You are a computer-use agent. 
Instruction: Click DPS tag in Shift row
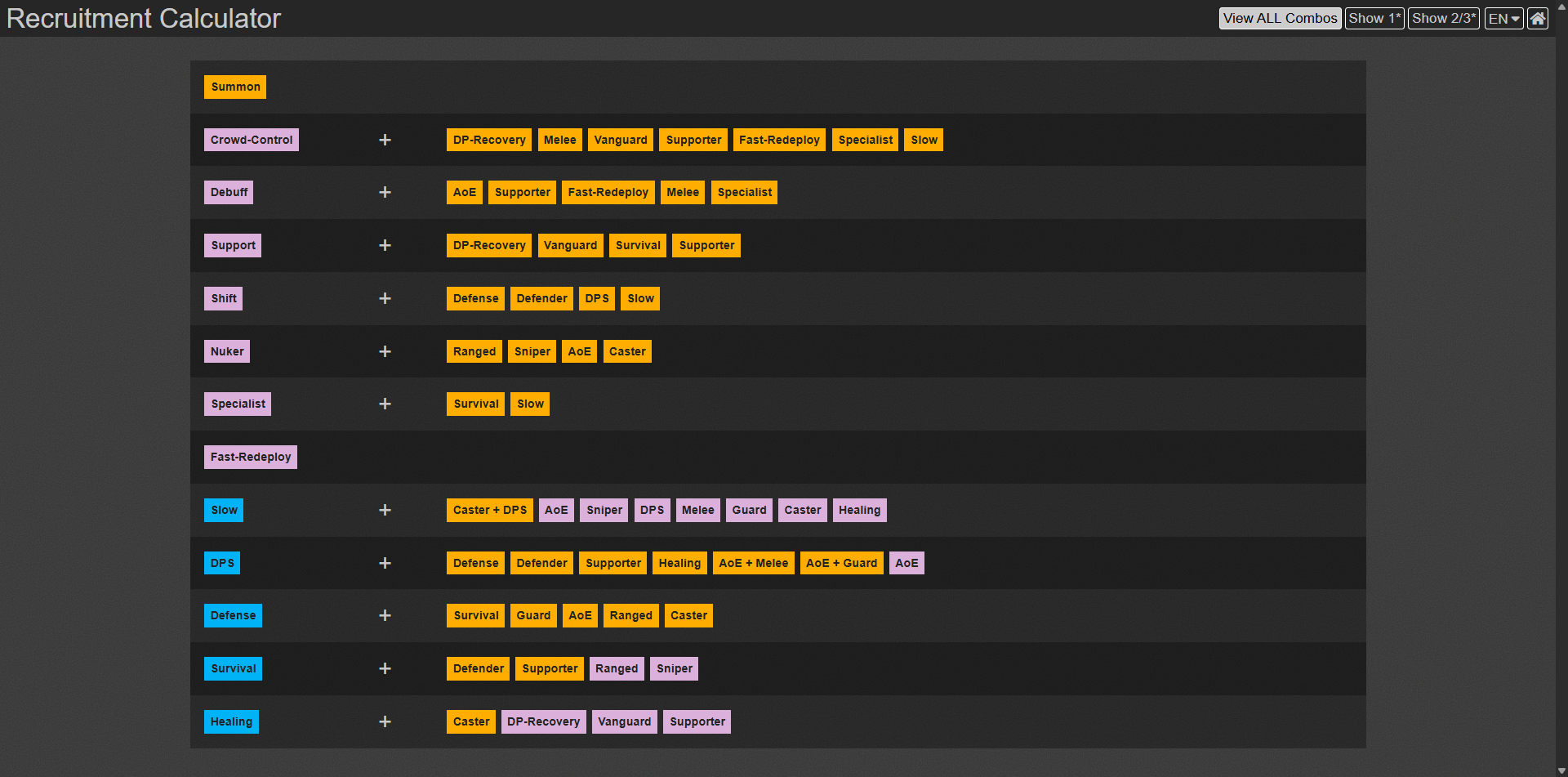[x=597, y=298]
